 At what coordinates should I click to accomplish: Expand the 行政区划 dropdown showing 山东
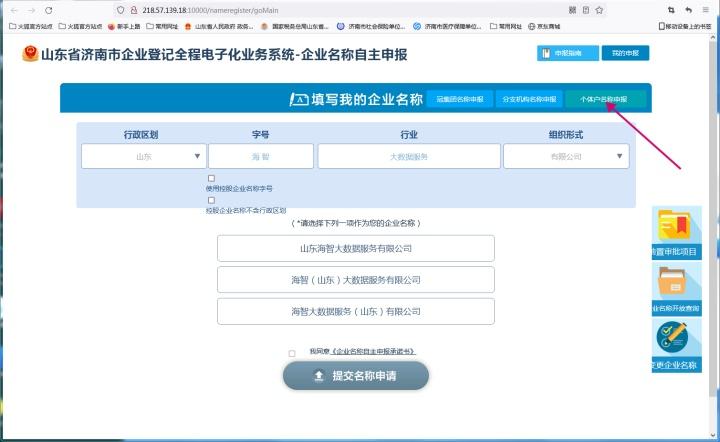point(144,156)
